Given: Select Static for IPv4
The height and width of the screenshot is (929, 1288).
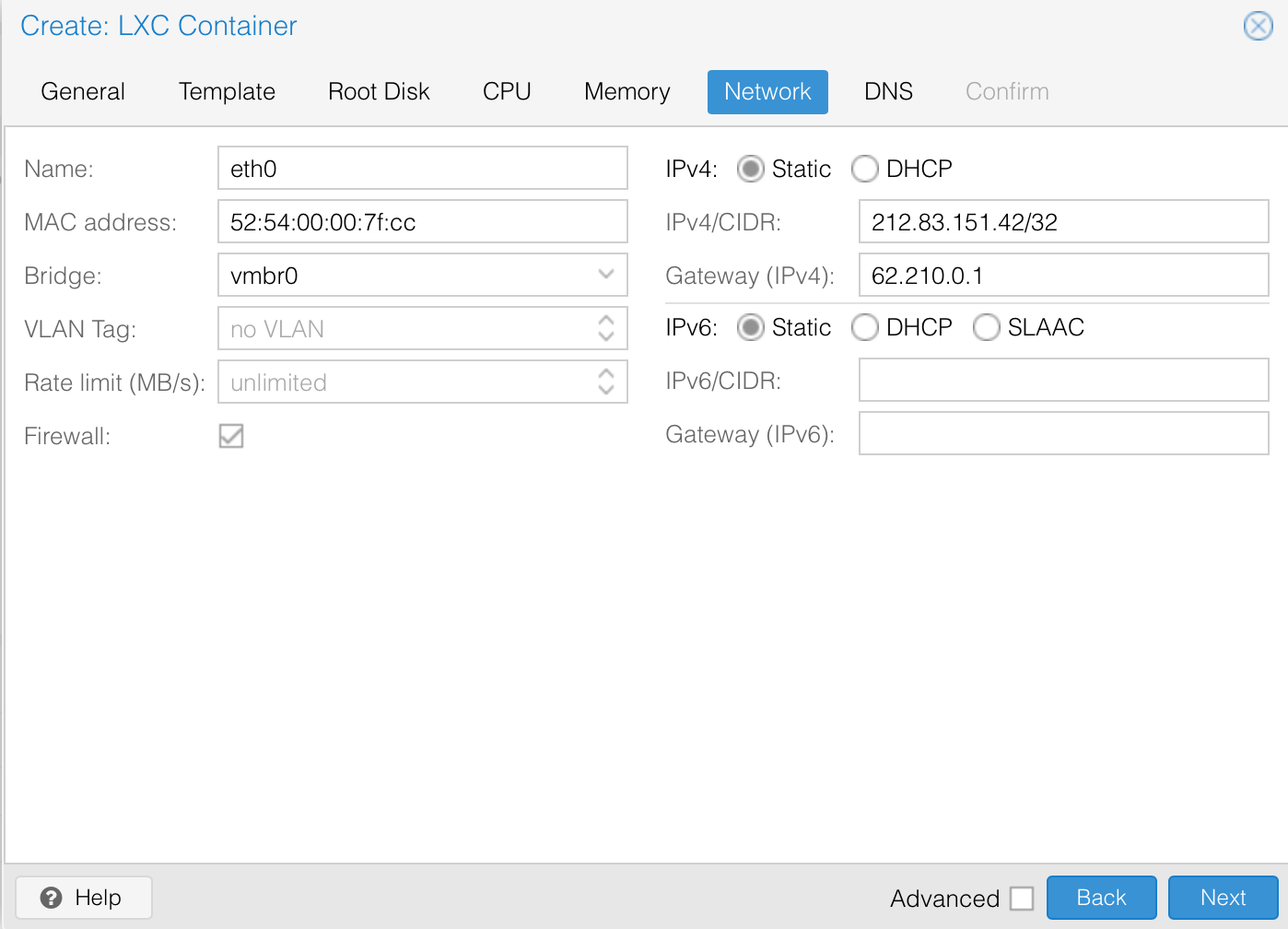Looking at the screenshot, I should [x=751, y=170].
